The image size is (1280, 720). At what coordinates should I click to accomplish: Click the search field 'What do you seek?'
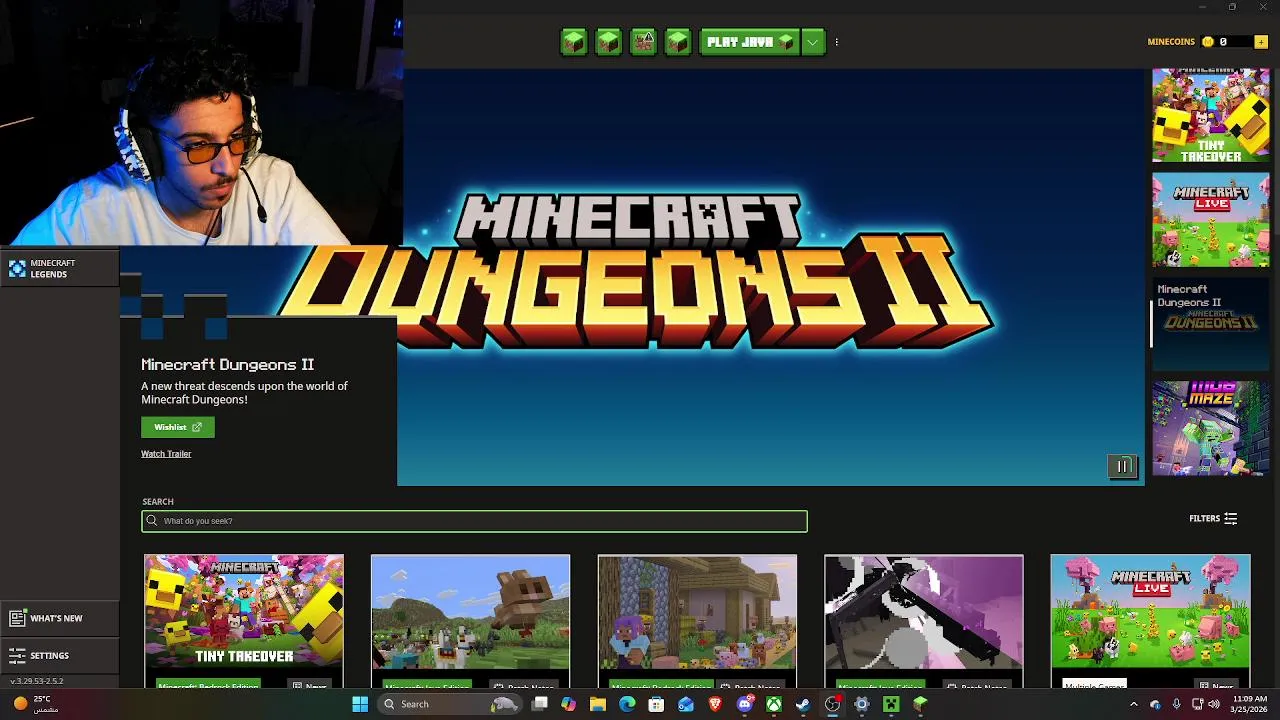point(474,520)
